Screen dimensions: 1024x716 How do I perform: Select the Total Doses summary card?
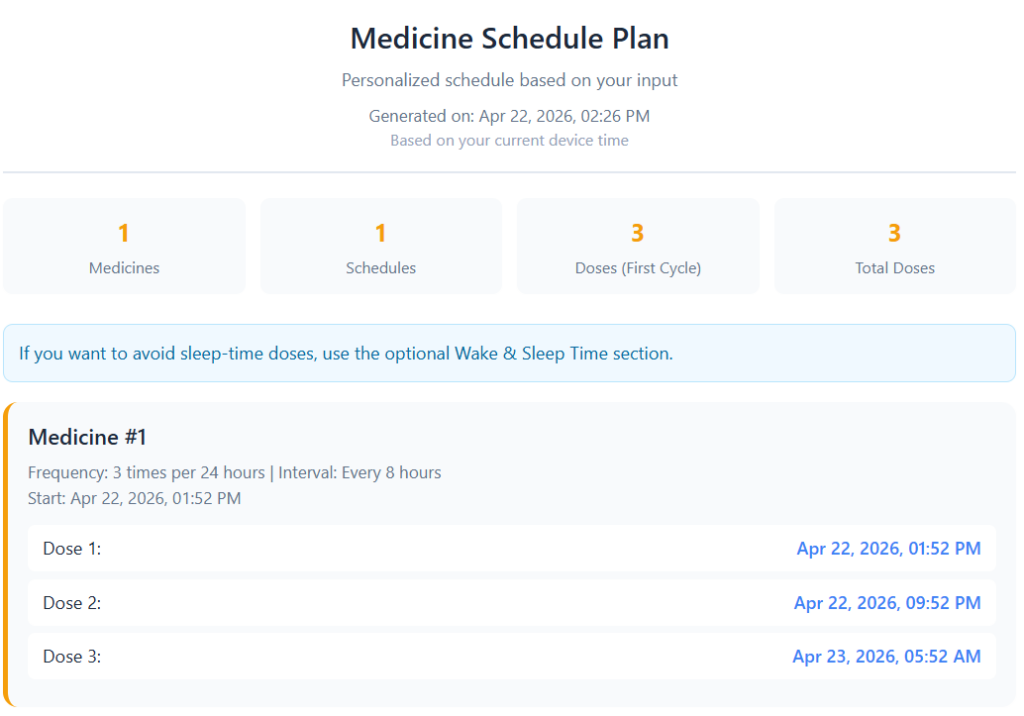coord(894,246)
